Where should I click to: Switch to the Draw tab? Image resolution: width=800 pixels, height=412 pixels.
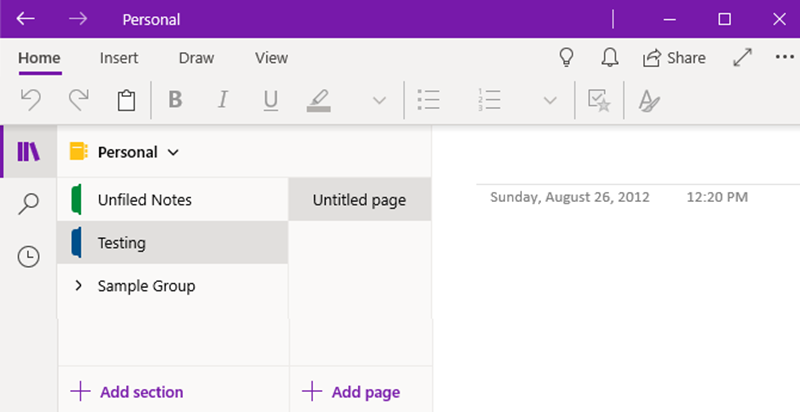196,58
